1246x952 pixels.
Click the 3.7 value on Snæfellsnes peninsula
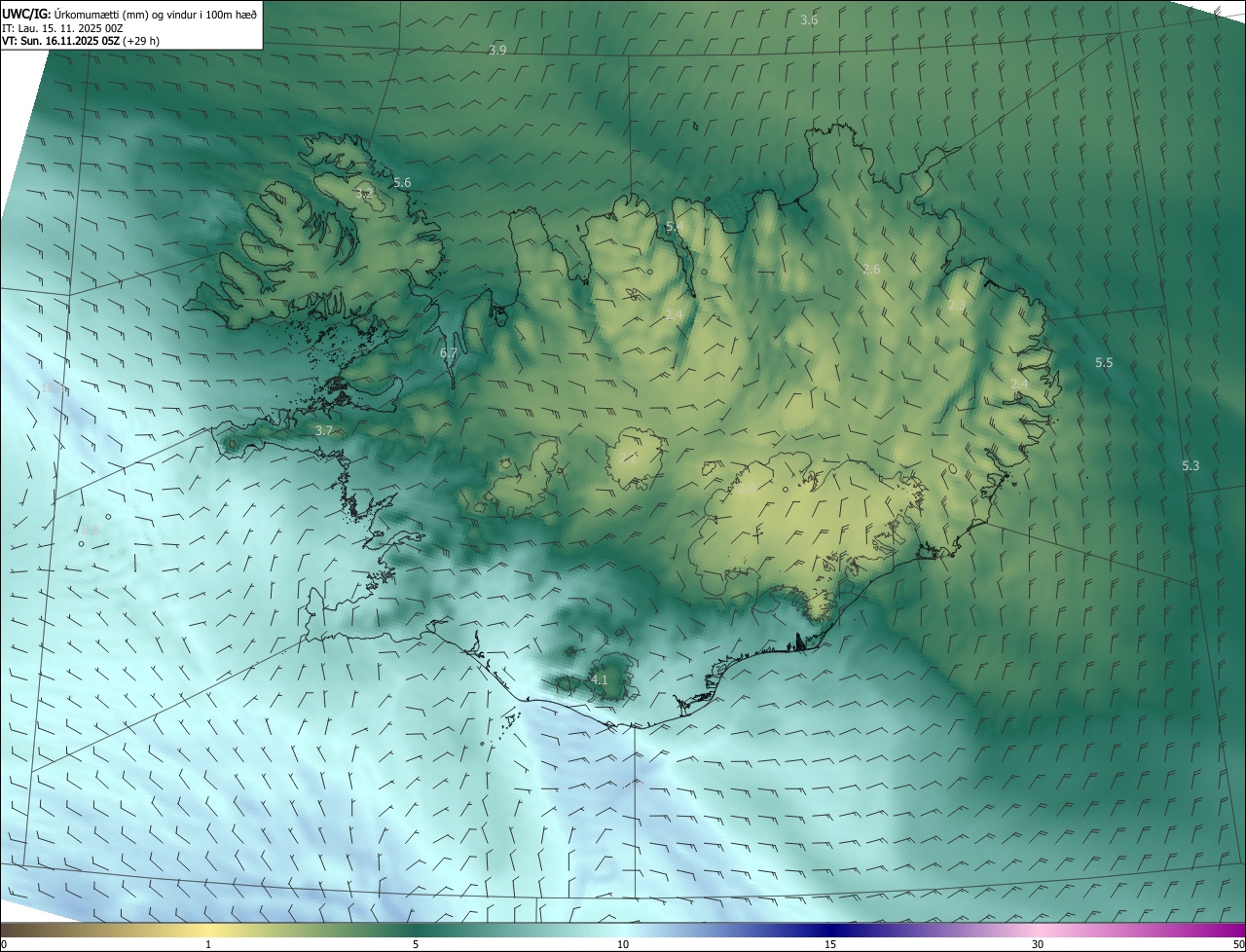point(324,430)
